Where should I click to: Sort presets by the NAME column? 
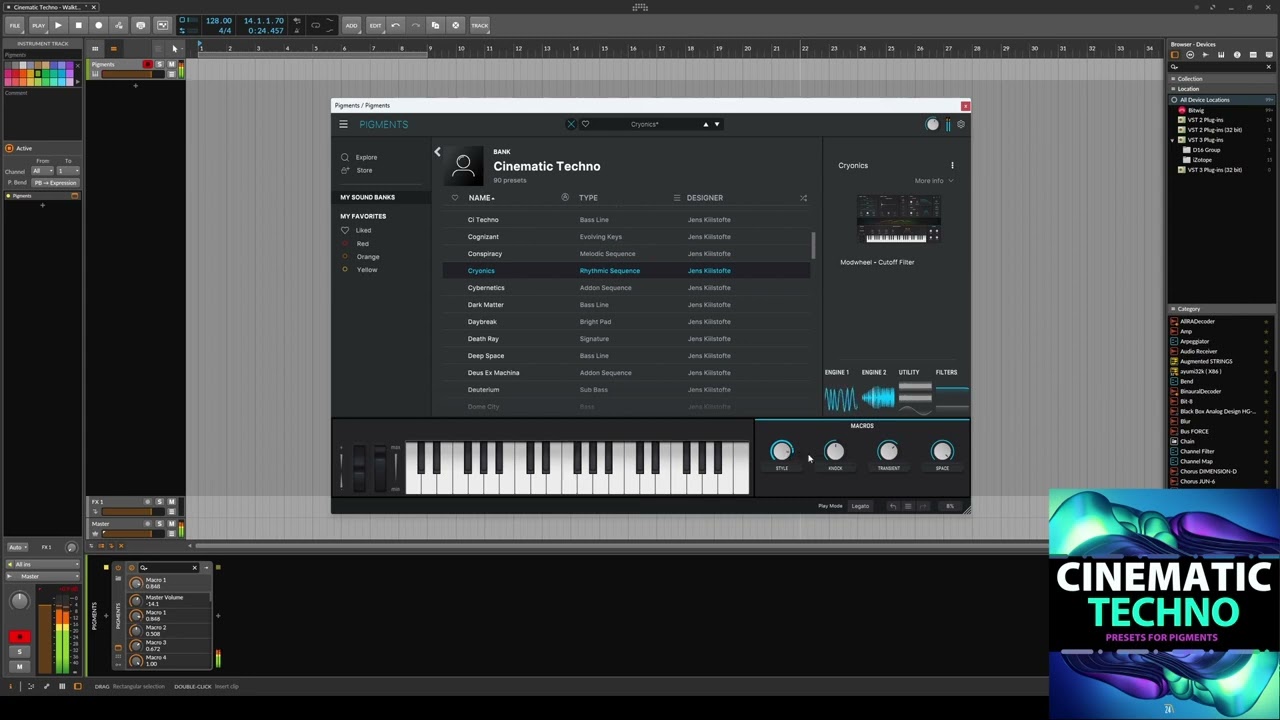coord(481,198)
